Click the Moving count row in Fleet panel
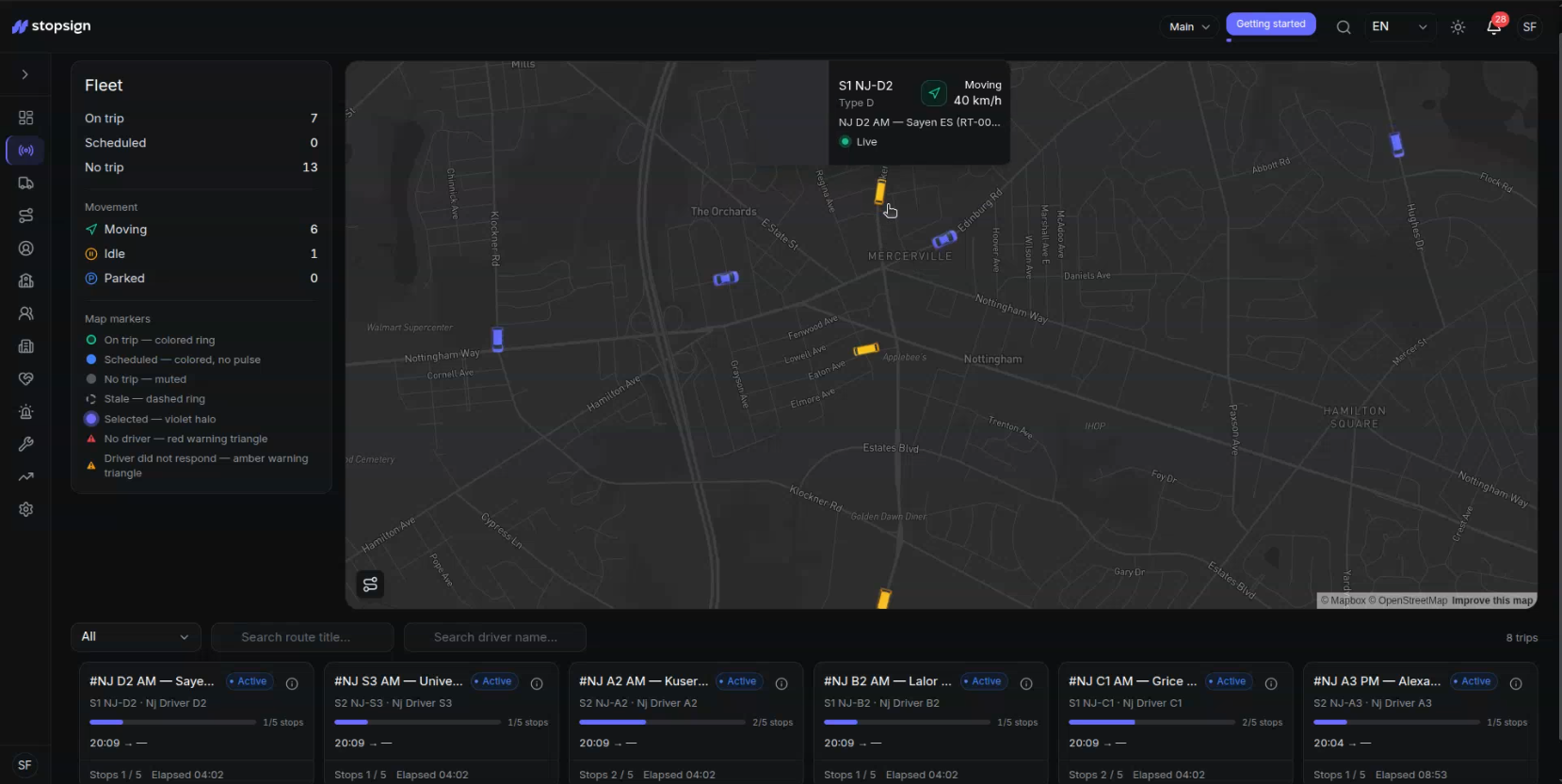The height and width of the screenshot is (784, 1562). pos(201,230)
